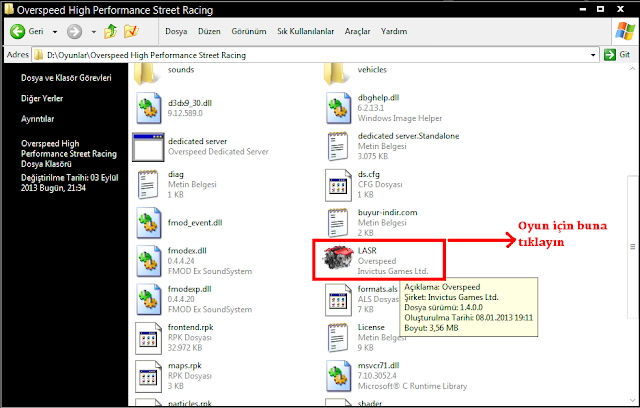The image size is (640, 408).
Task: Select the ds.cfg file icon
Action: (x=338, y=185)
